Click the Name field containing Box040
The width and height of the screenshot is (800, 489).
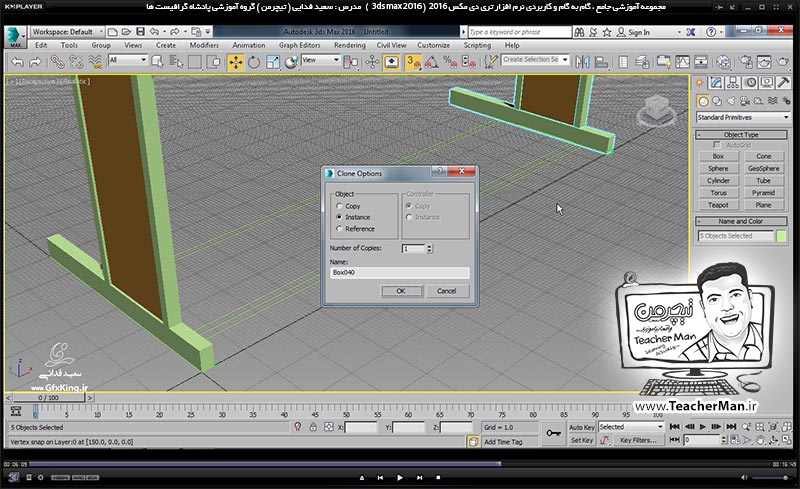[x=399, y=273]
